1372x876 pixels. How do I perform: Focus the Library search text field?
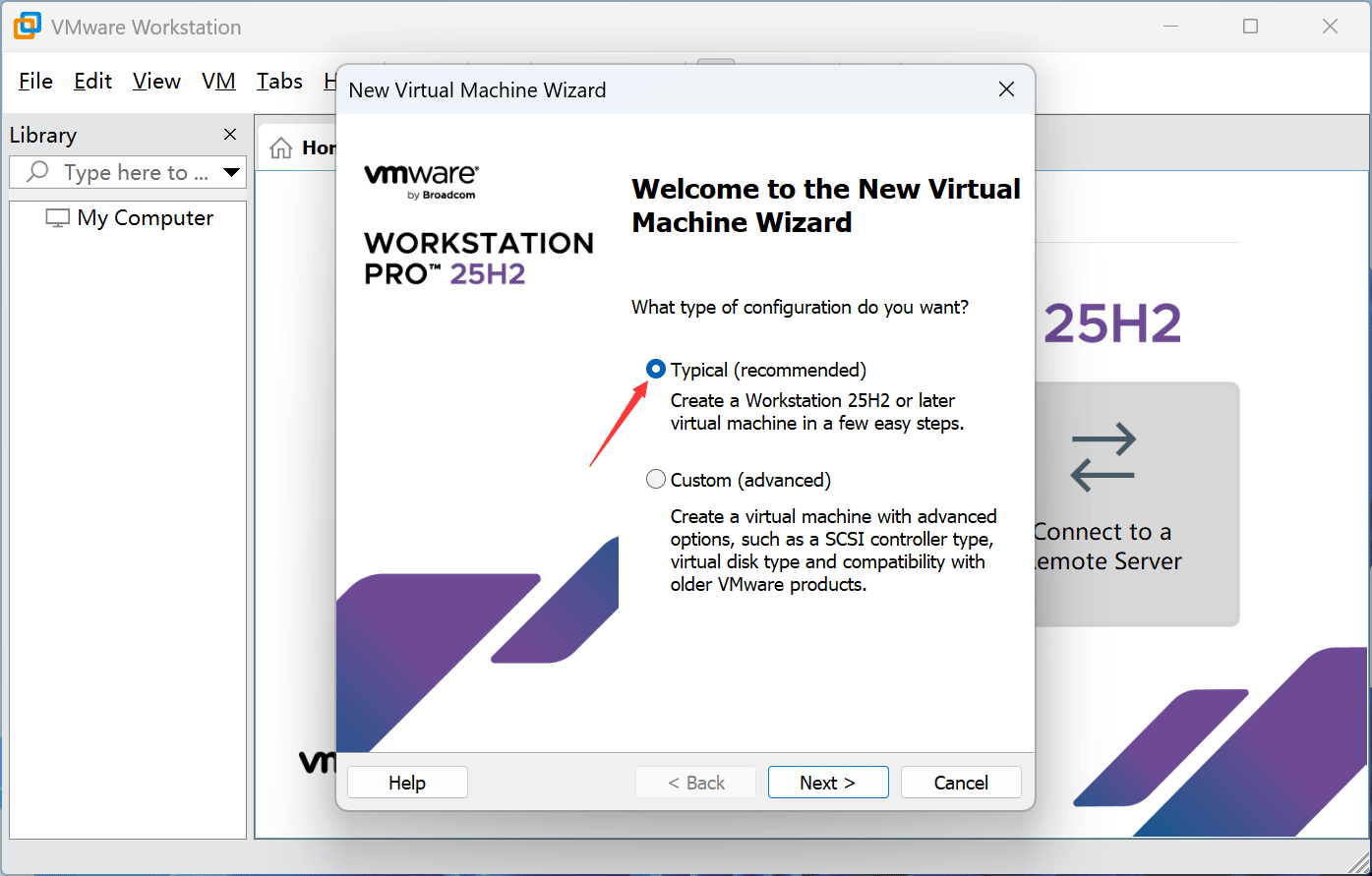(135, 172)
